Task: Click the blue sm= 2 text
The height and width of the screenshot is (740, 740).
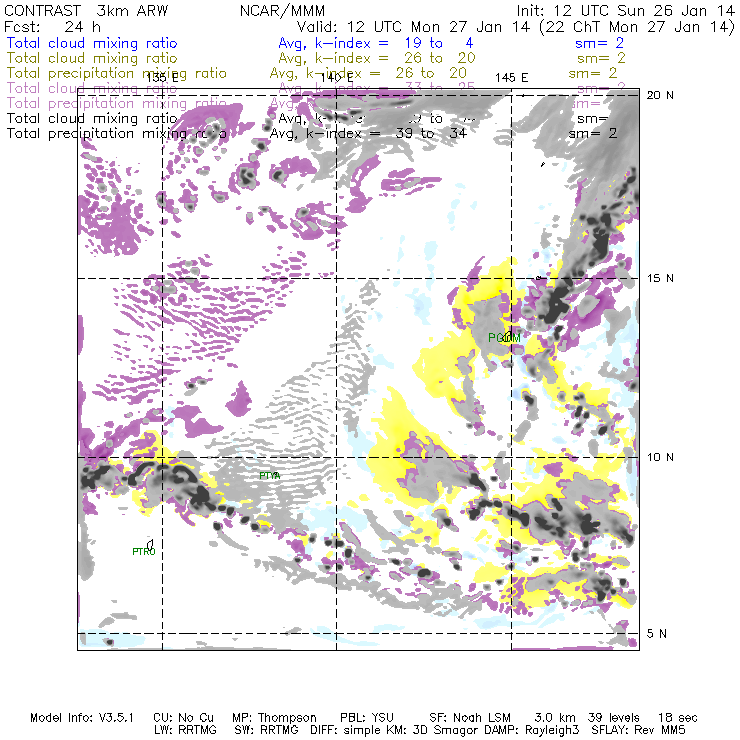Action: [599, 43]
